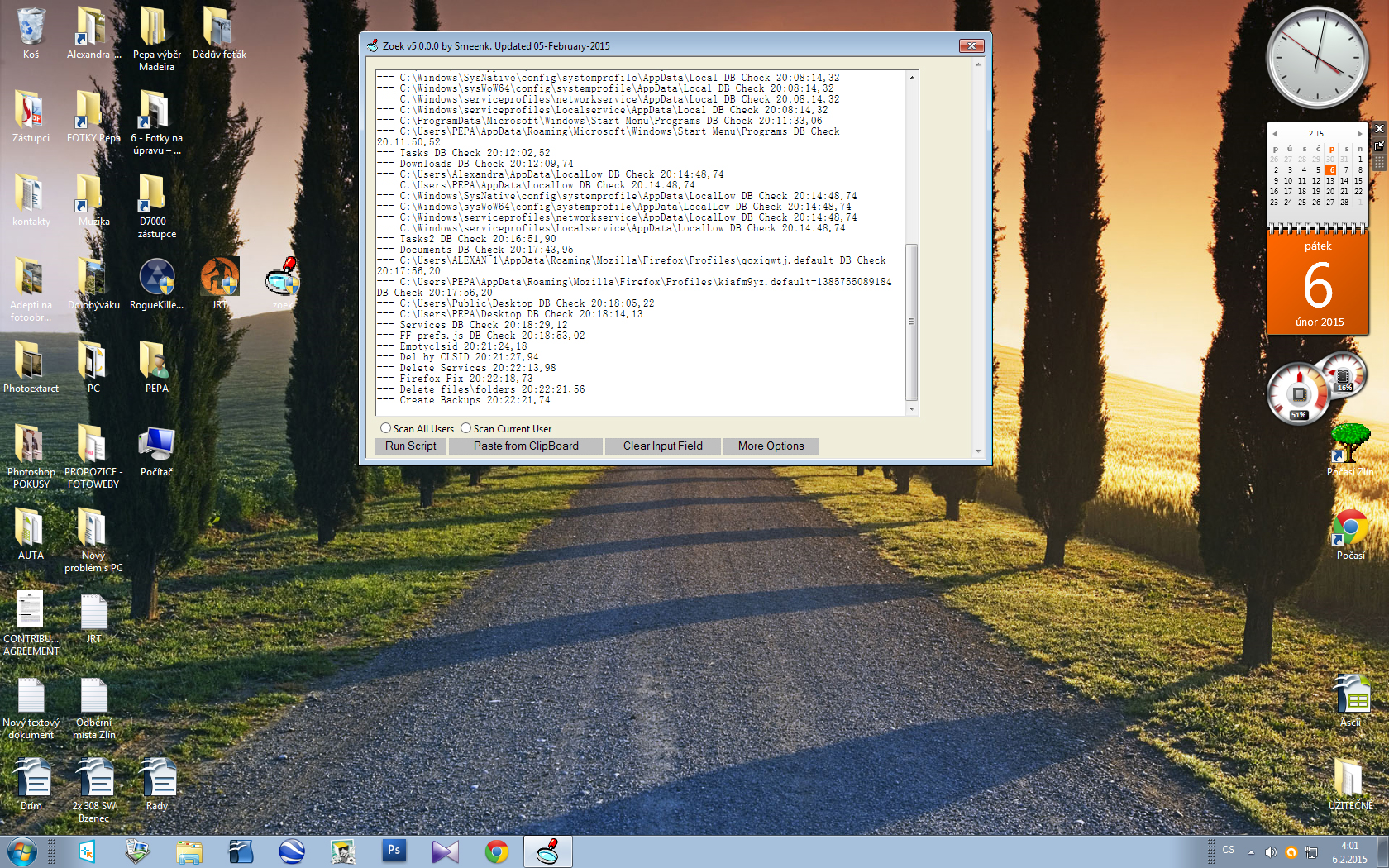Click Clear Input Field button
Image resolution: width=1389 pixels, height=868 pixels.
[662, 446]
